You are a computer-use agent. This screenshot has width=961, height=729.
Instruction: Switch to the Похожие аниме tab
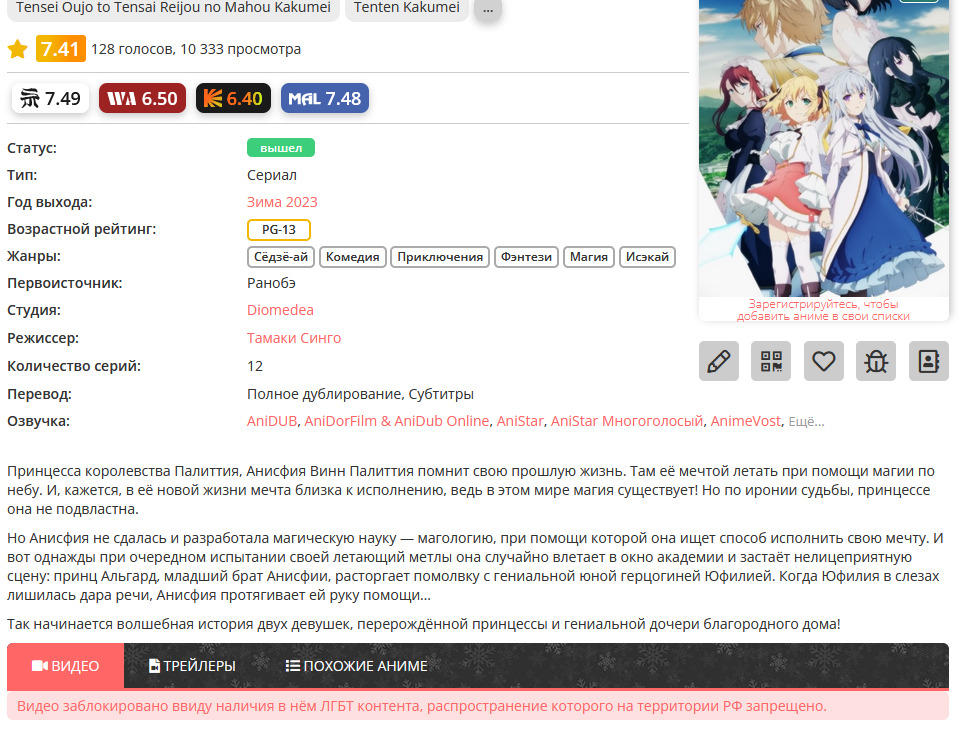point(356,666)
